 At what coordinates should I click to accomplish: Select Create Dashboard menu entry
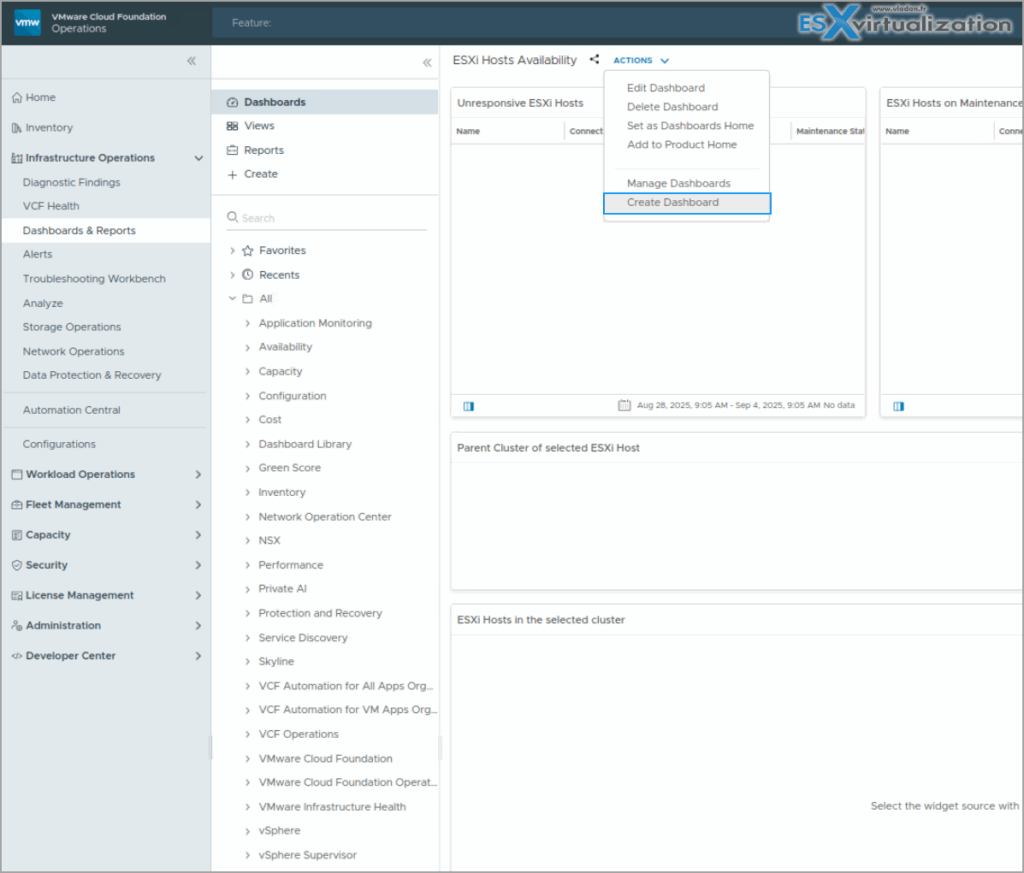tap(687, 203)
